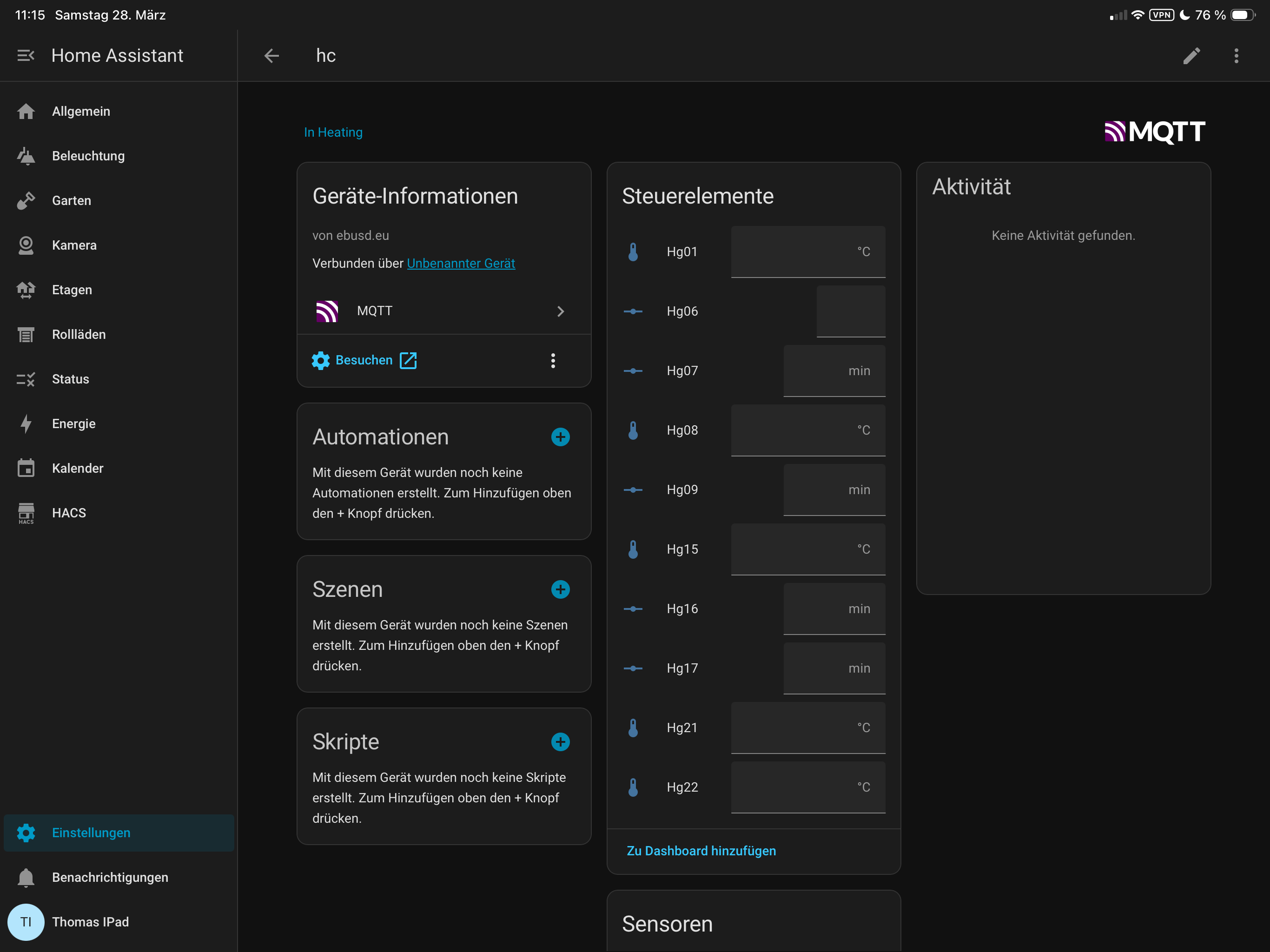This screenshot has height=952, width=1270.
Task: Open Energie dashboard
Action: (119, 424)
